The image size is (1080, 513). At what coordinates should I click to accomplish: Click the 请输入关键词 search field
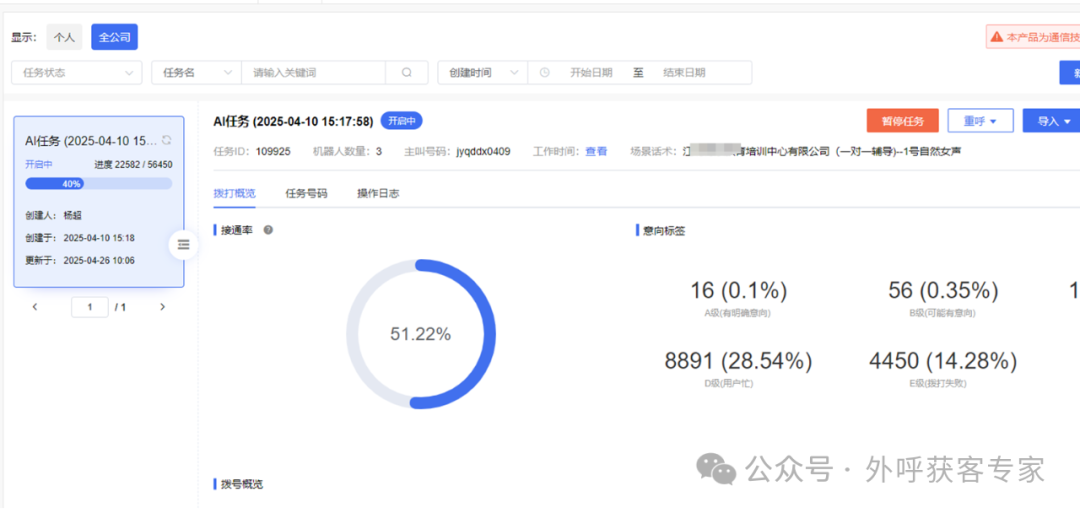pos(313,73)
